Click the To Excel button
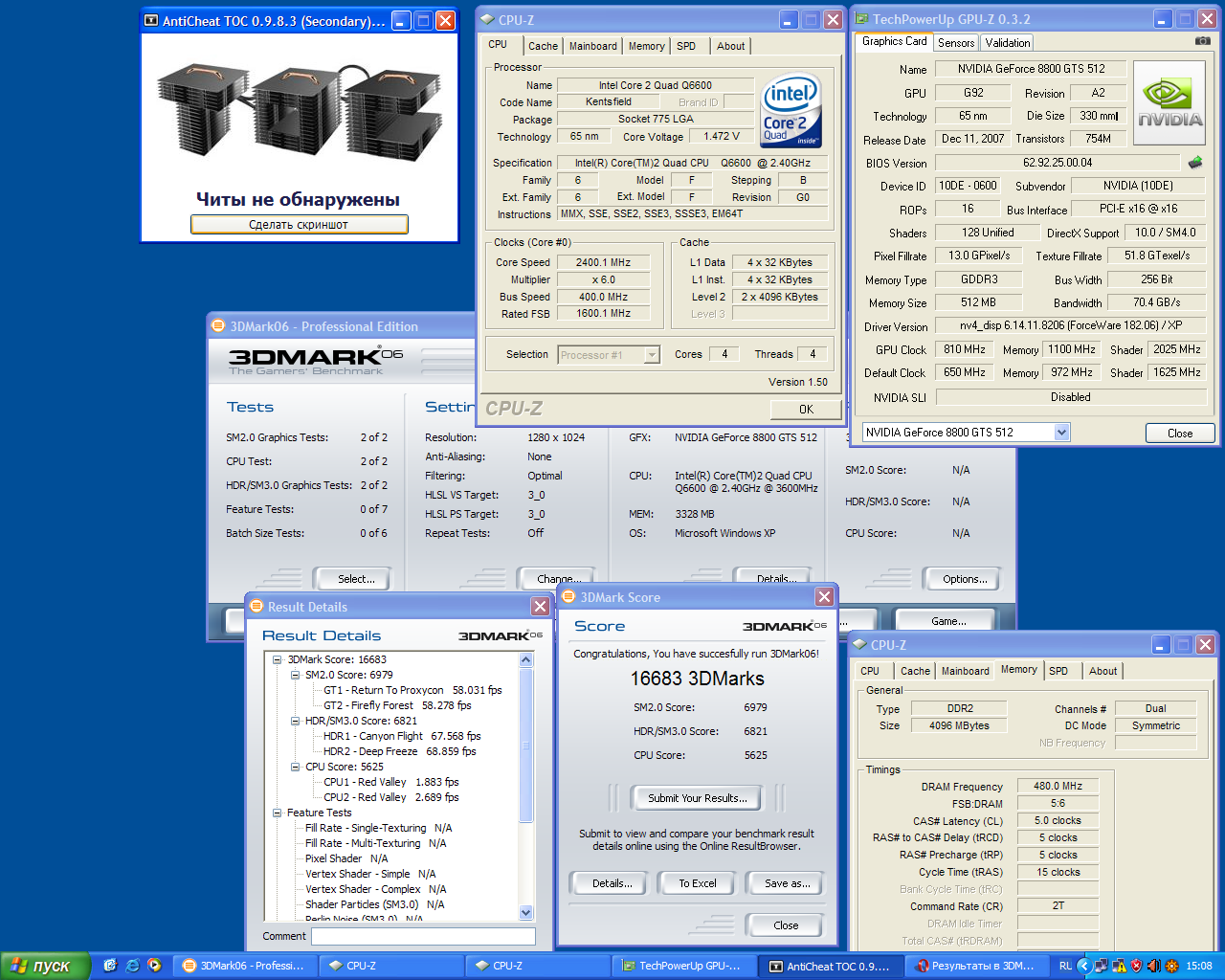 pyautogui.click(x=698, y=883)
